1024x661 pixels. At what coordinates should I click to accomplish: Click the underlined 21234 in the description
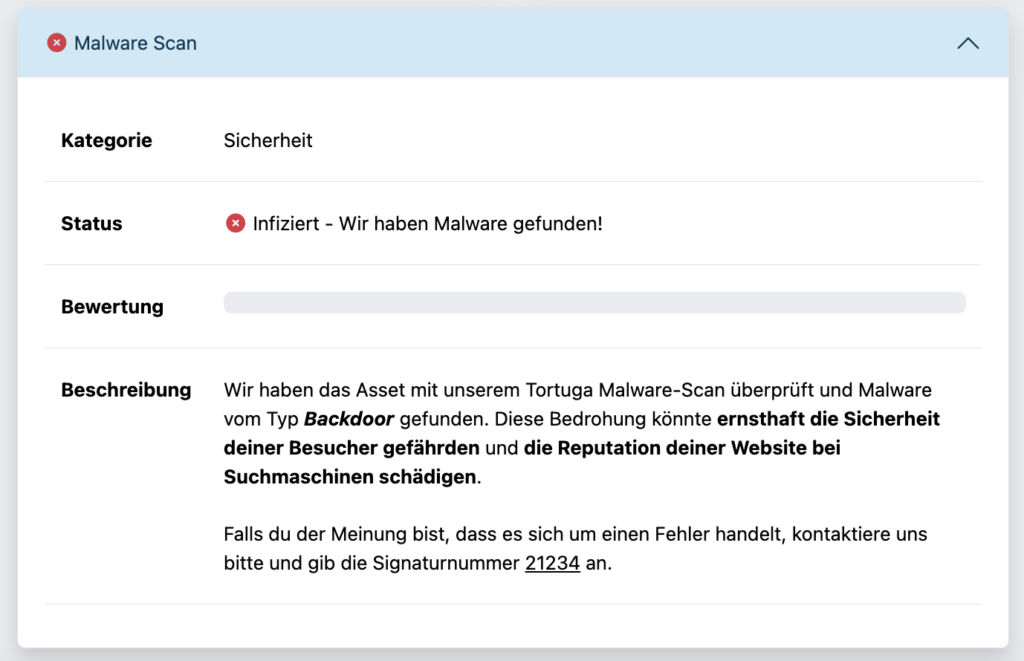pyautogui.click(x=551, y=563)
